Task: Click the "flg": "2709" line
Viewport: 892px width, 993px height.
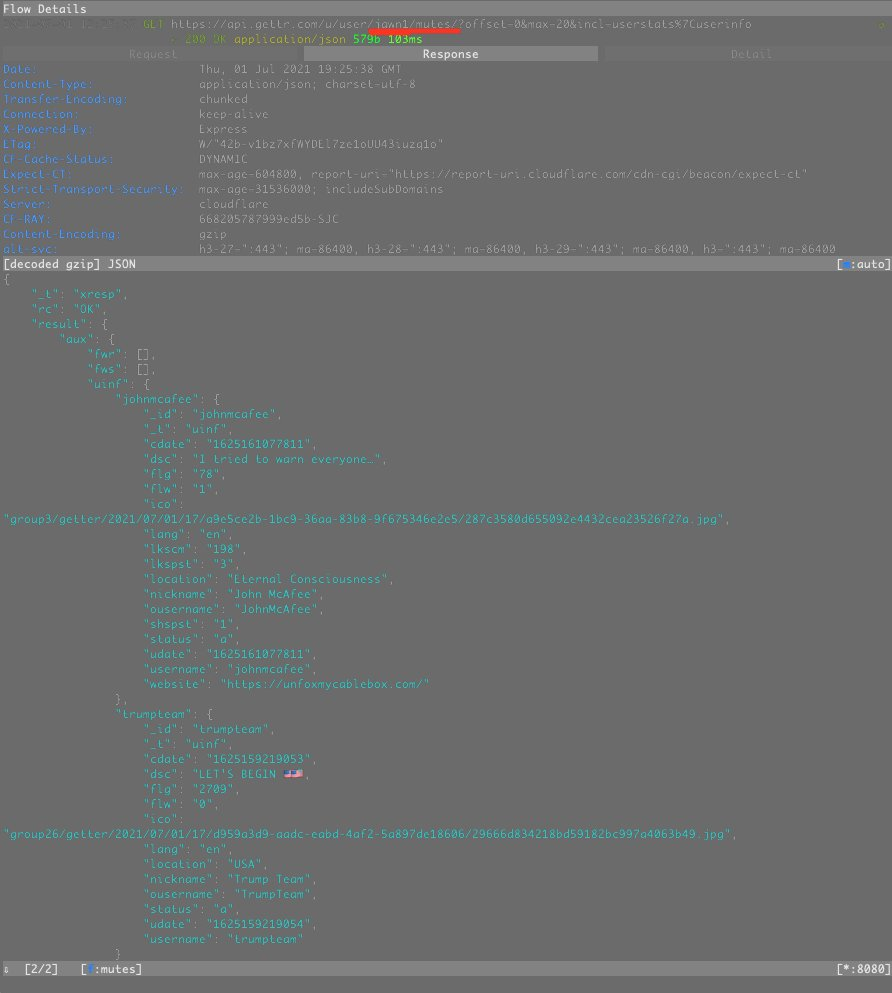Action: tap(191, 789)
